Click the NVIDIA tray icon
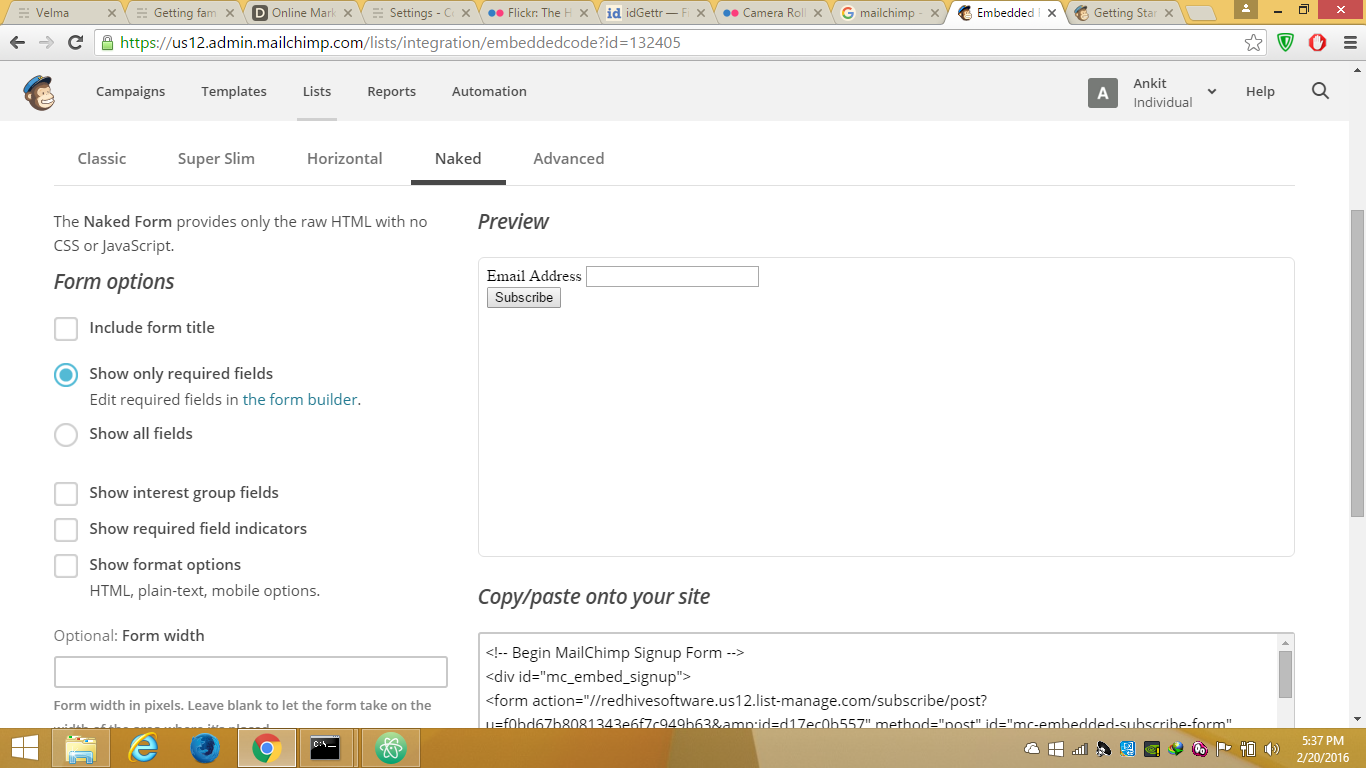The height and width of the screenshot is (768, 1366). tap(1152, 749)
